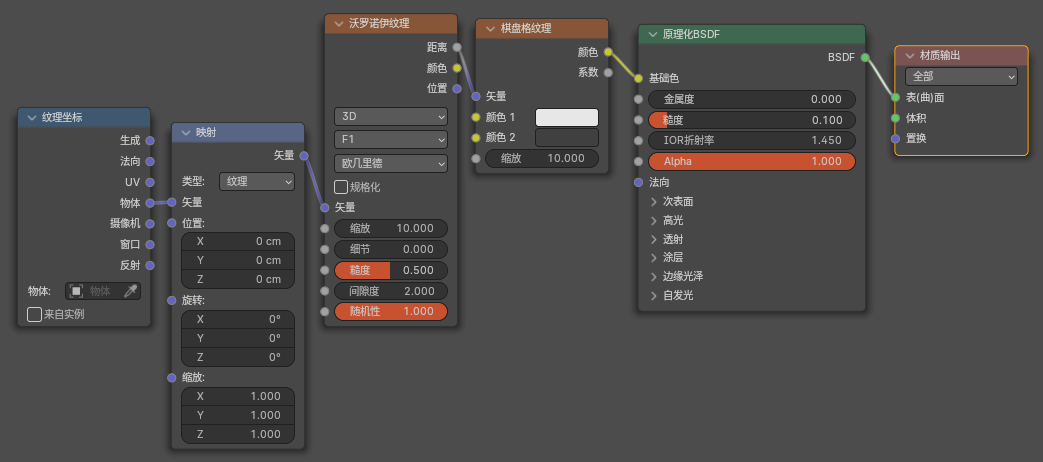Click the green BSDF output socket

point(865,58)
